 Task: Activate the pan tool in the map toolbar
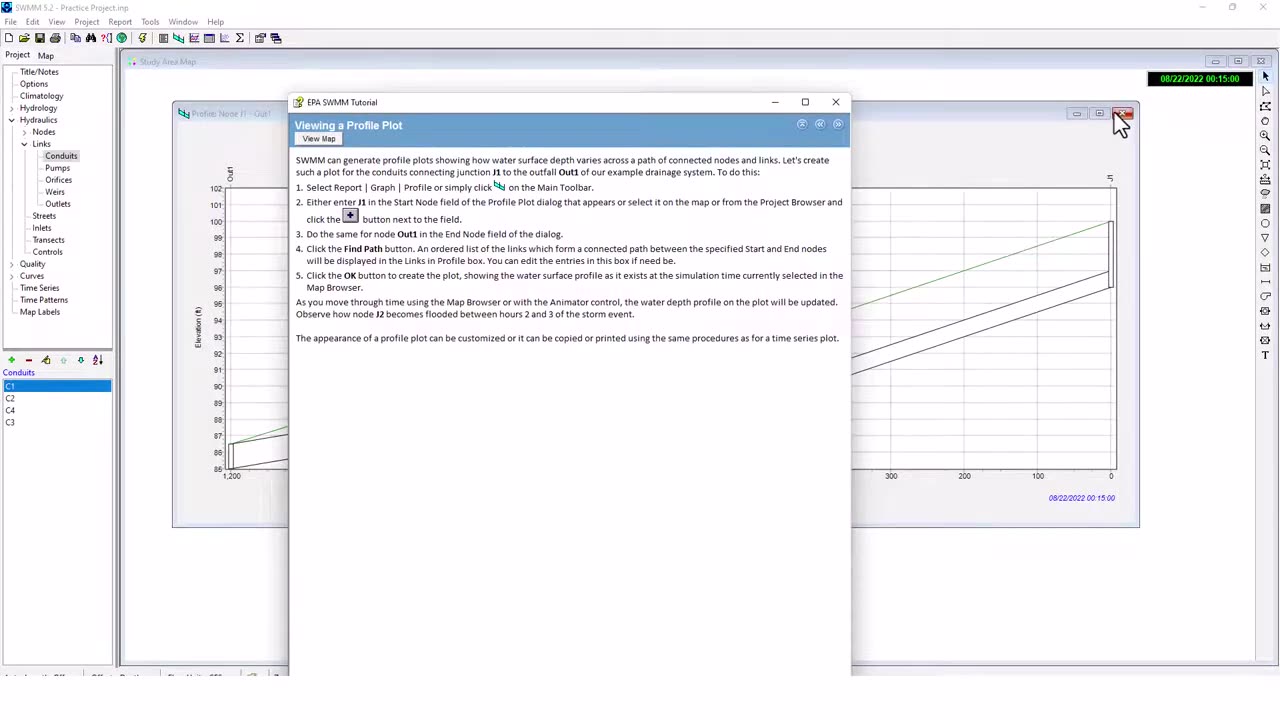1265,121
